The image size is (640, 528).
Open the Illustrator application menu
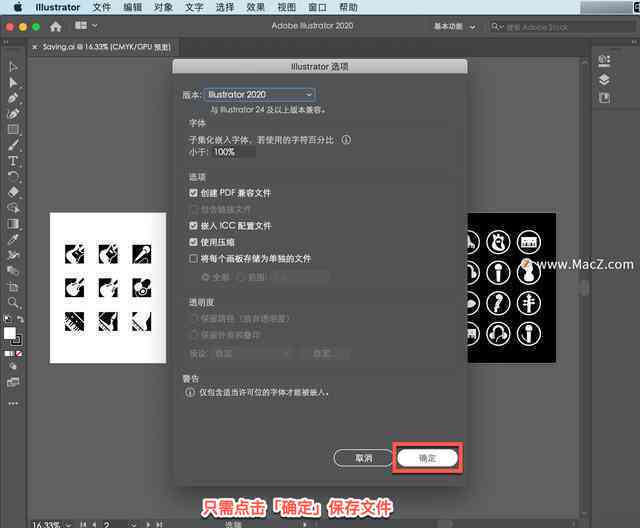pyautogui.click(x=58, y=7)
